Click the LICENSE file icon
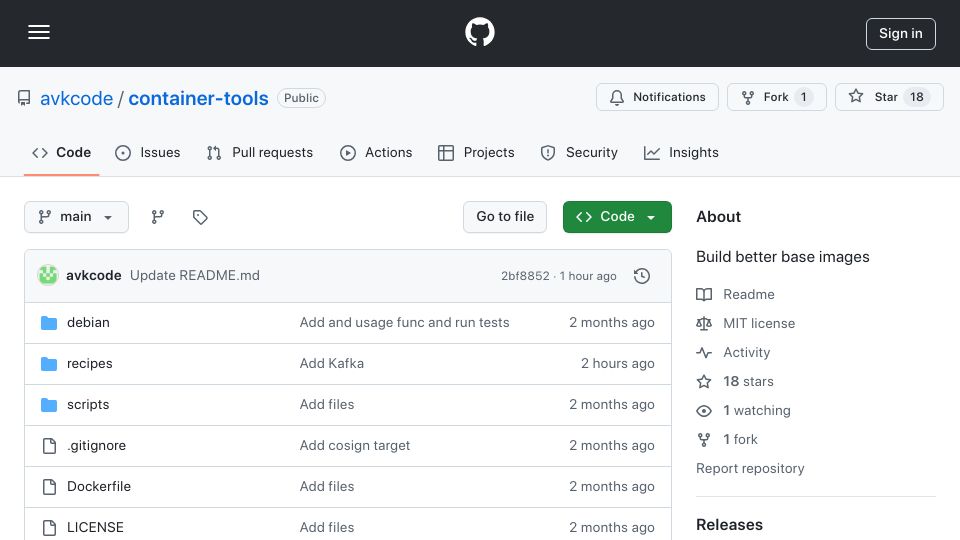The image size is (960, 540). (49, 527)
